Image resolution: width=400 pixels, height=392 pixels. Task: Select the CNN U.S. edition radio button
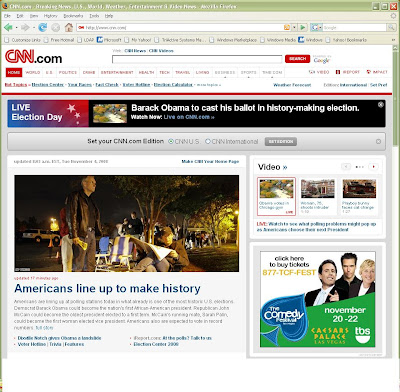171,141
